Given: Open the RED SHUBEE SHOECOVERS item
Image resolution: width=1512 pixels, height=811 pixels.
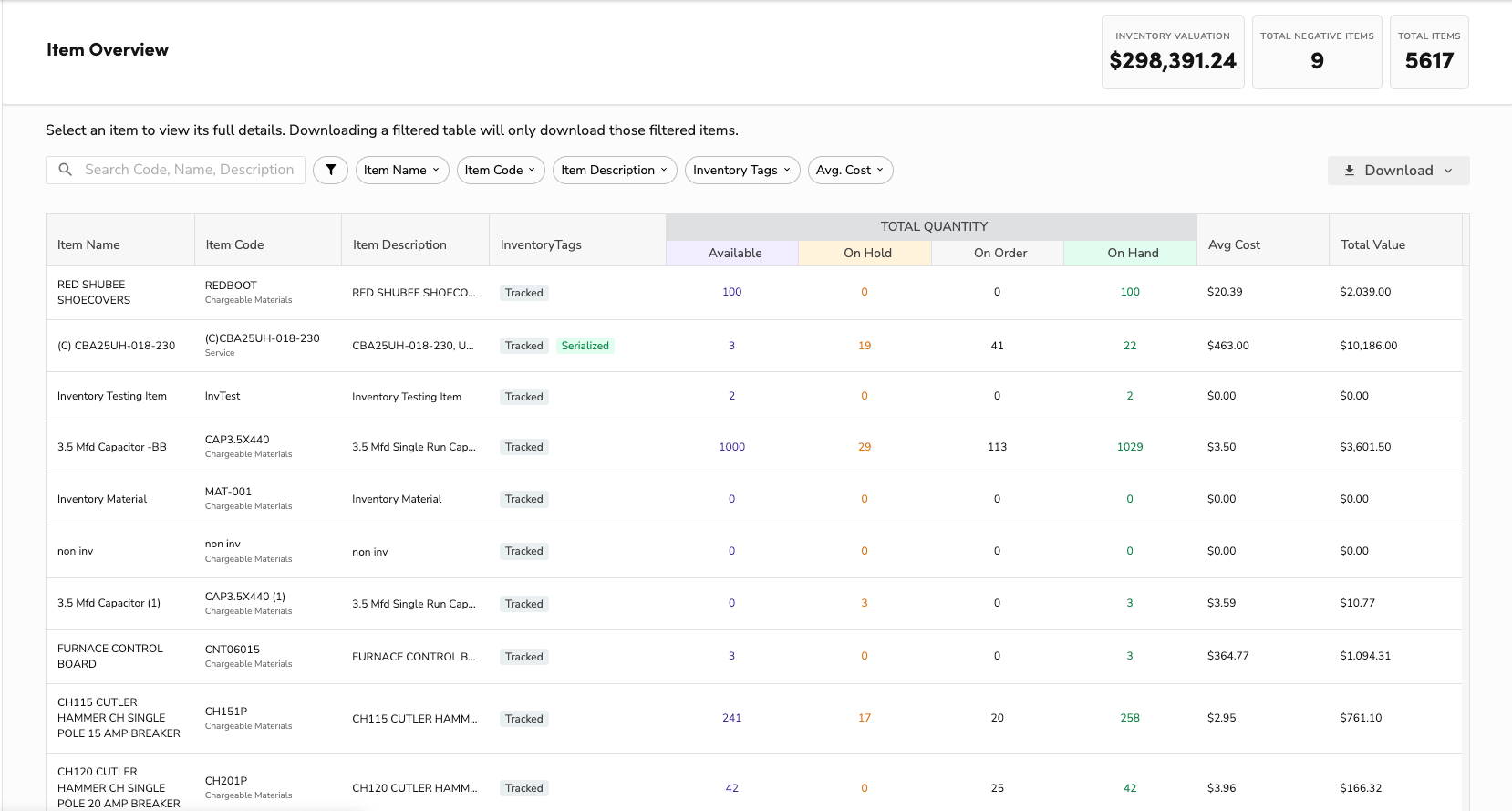Looking at the screenshot, I should coord(93,292).
